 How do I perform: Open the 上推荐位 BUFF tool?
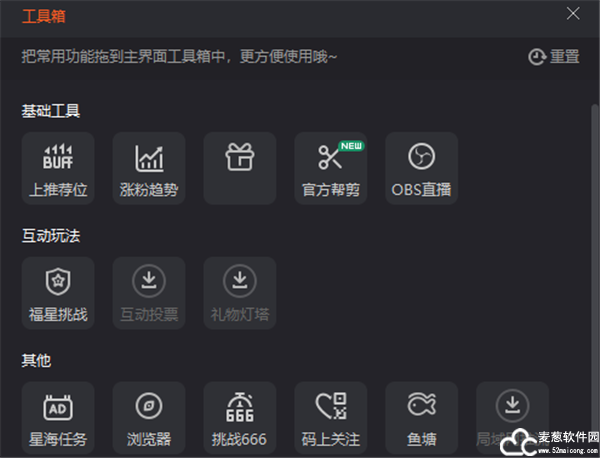pos(58,168)
